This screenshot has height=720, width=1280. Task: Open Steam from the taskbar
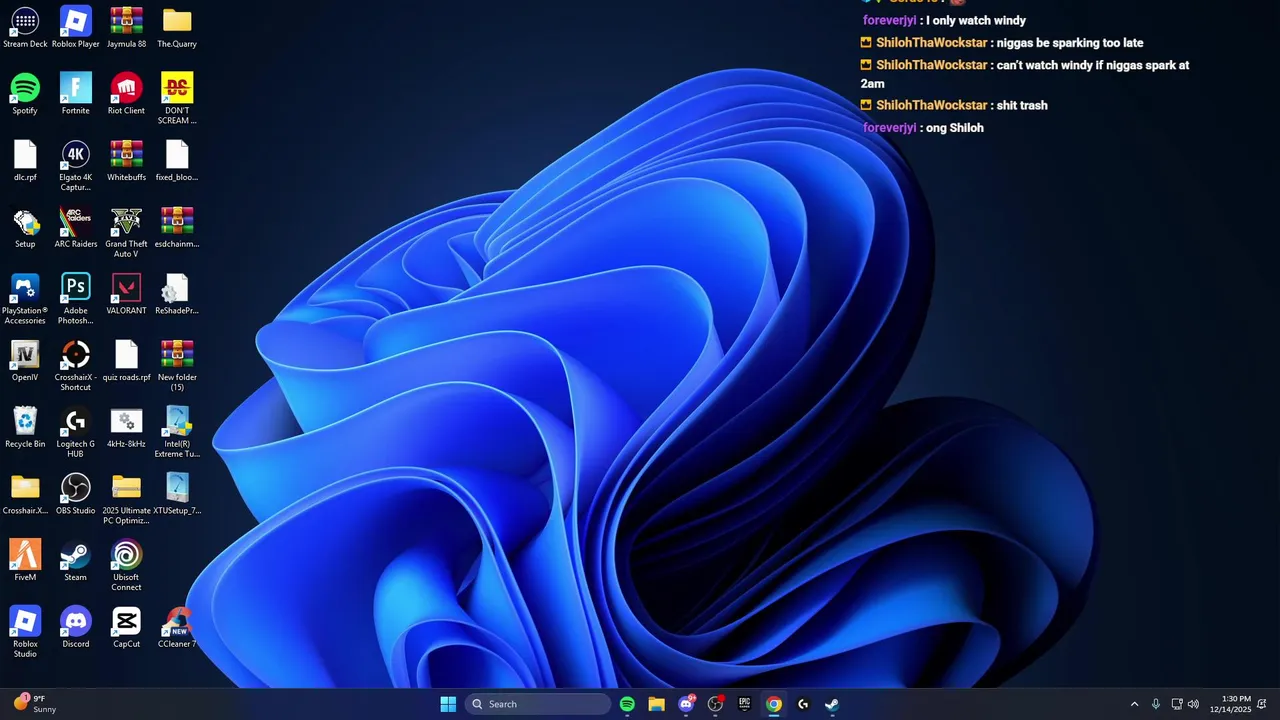(x=831, y=704)
